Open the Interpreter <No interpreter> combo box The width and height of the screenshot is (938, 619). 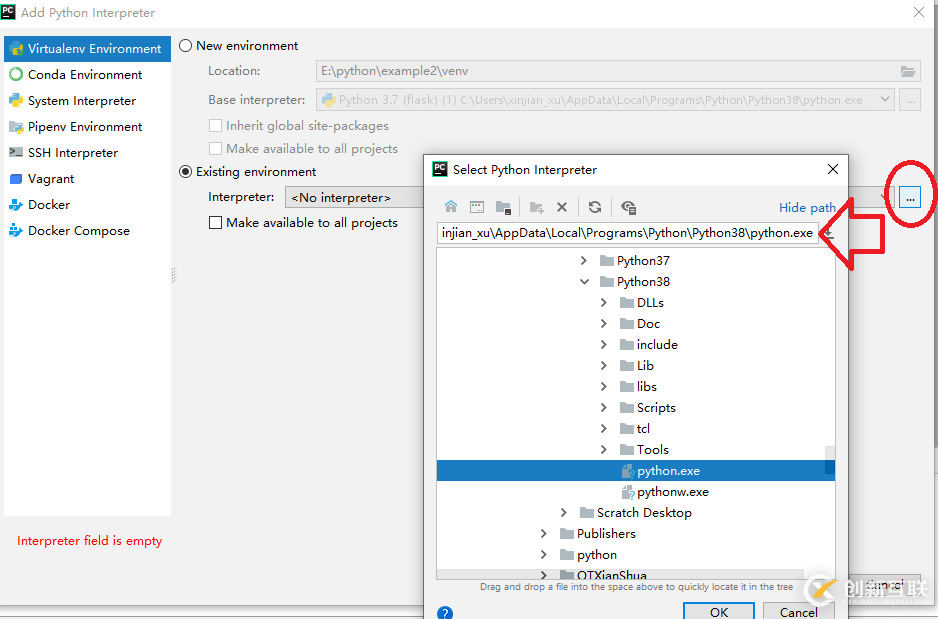(x=354, y=197)
